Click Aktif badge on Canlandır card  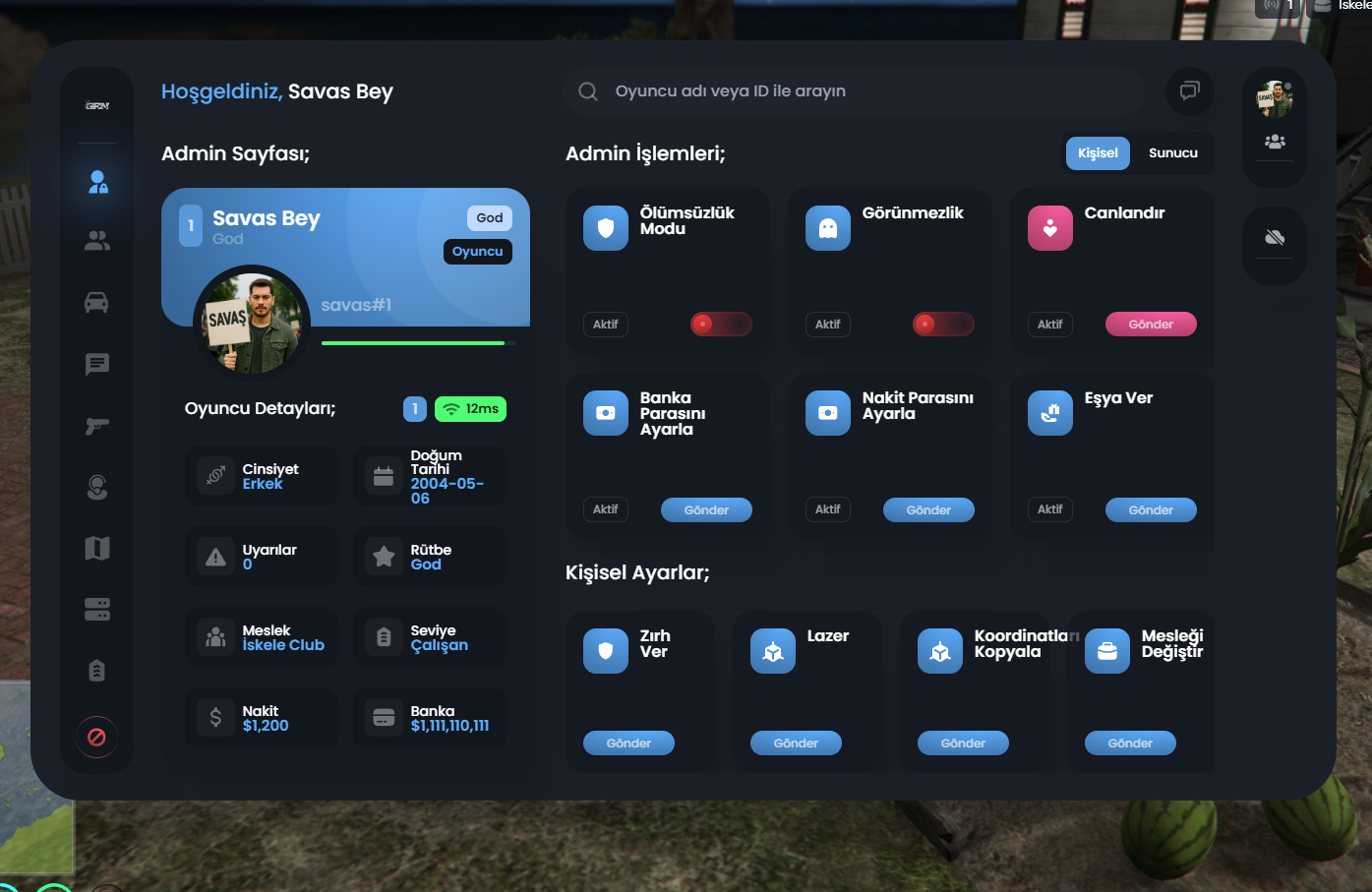(x=1050, y=325)
